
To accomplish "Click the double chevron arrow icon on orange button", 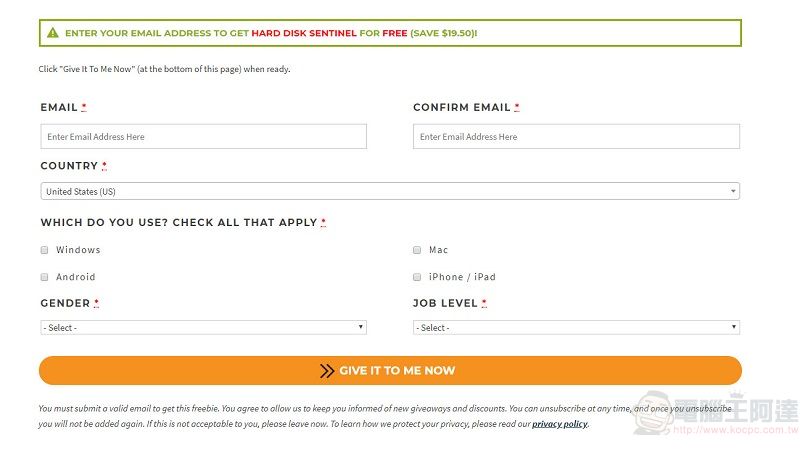I will 327,371.
